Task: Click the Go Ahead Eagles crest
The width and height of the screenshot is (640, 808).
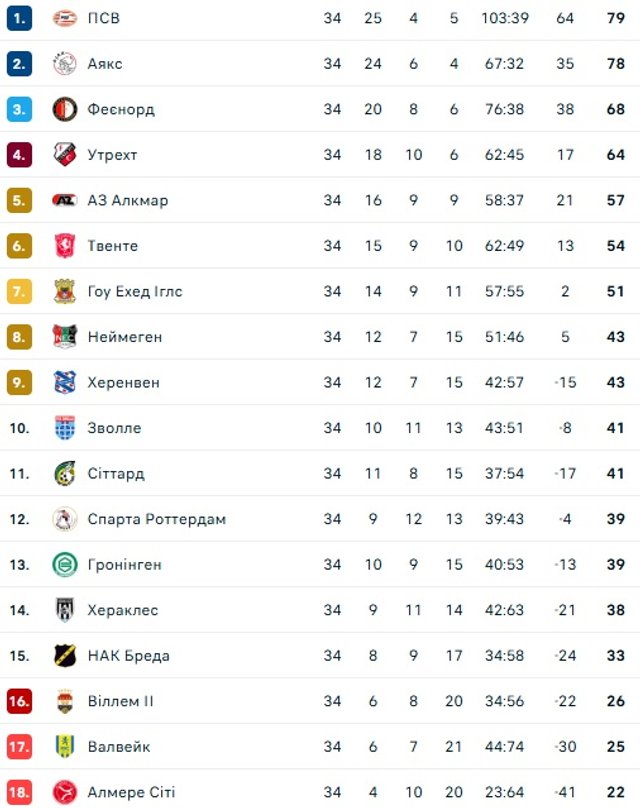Action: (x=65, y=292)
